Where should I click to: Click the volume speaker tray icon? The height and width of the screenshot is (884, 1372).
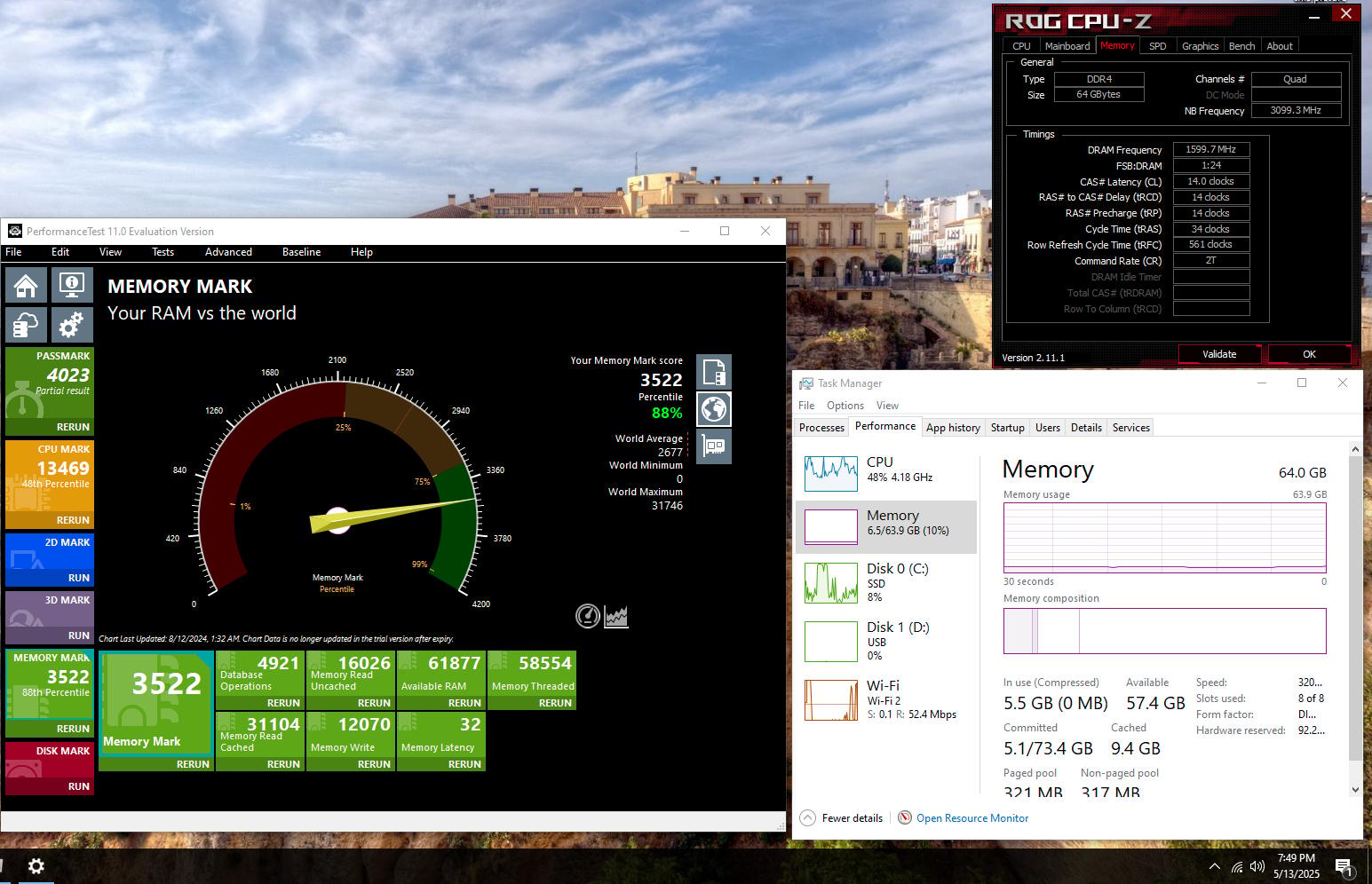(1257, 867)
